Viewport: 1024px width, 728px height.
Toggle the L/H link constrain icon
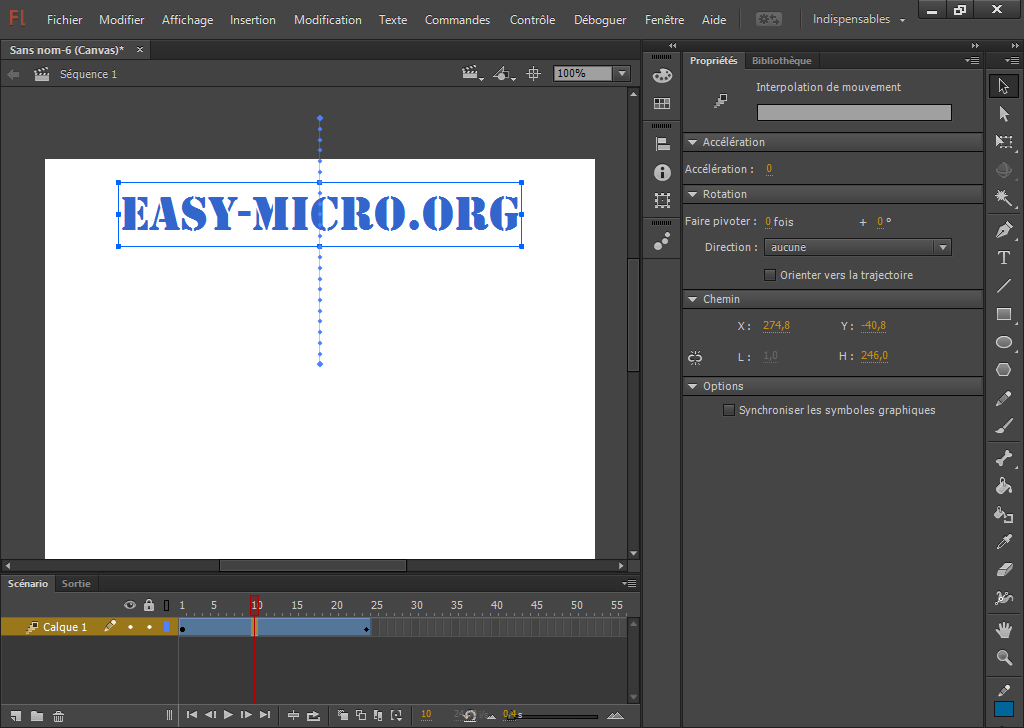tap(695, 357)
